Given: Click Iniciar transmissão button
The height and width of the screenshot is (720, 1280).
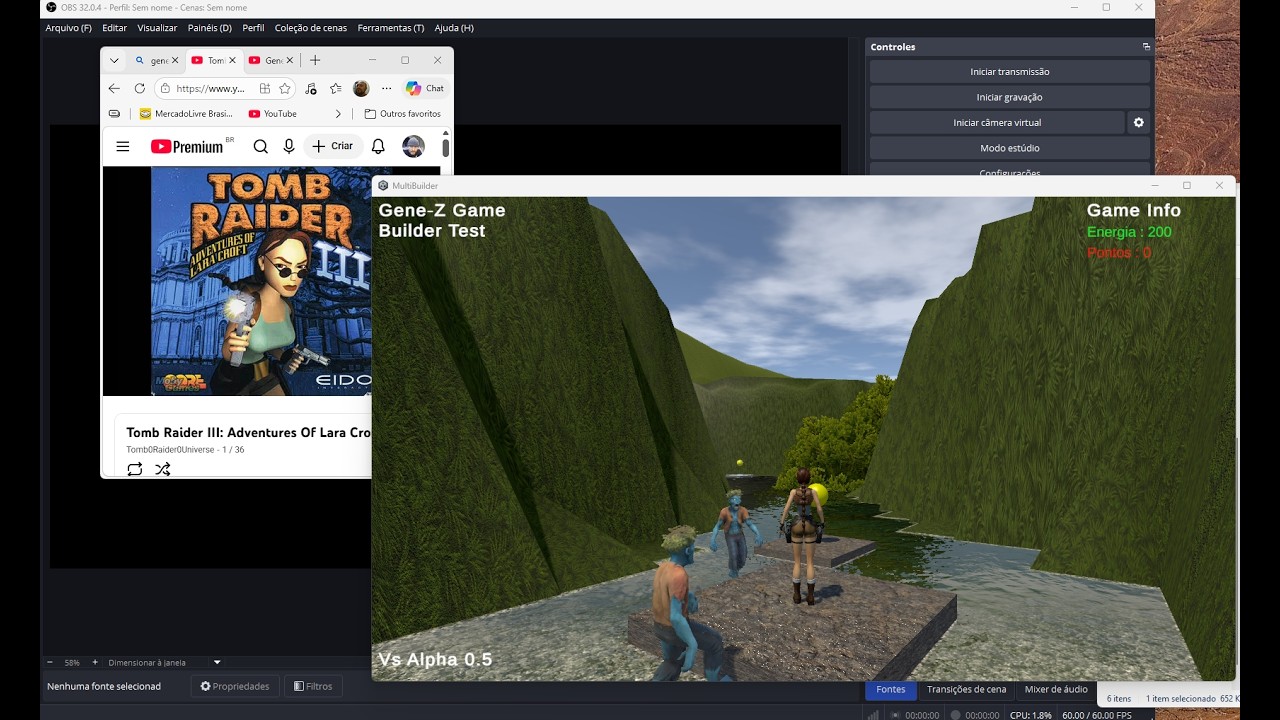Looking at the screenshot, I should [x=1010, y=72].
